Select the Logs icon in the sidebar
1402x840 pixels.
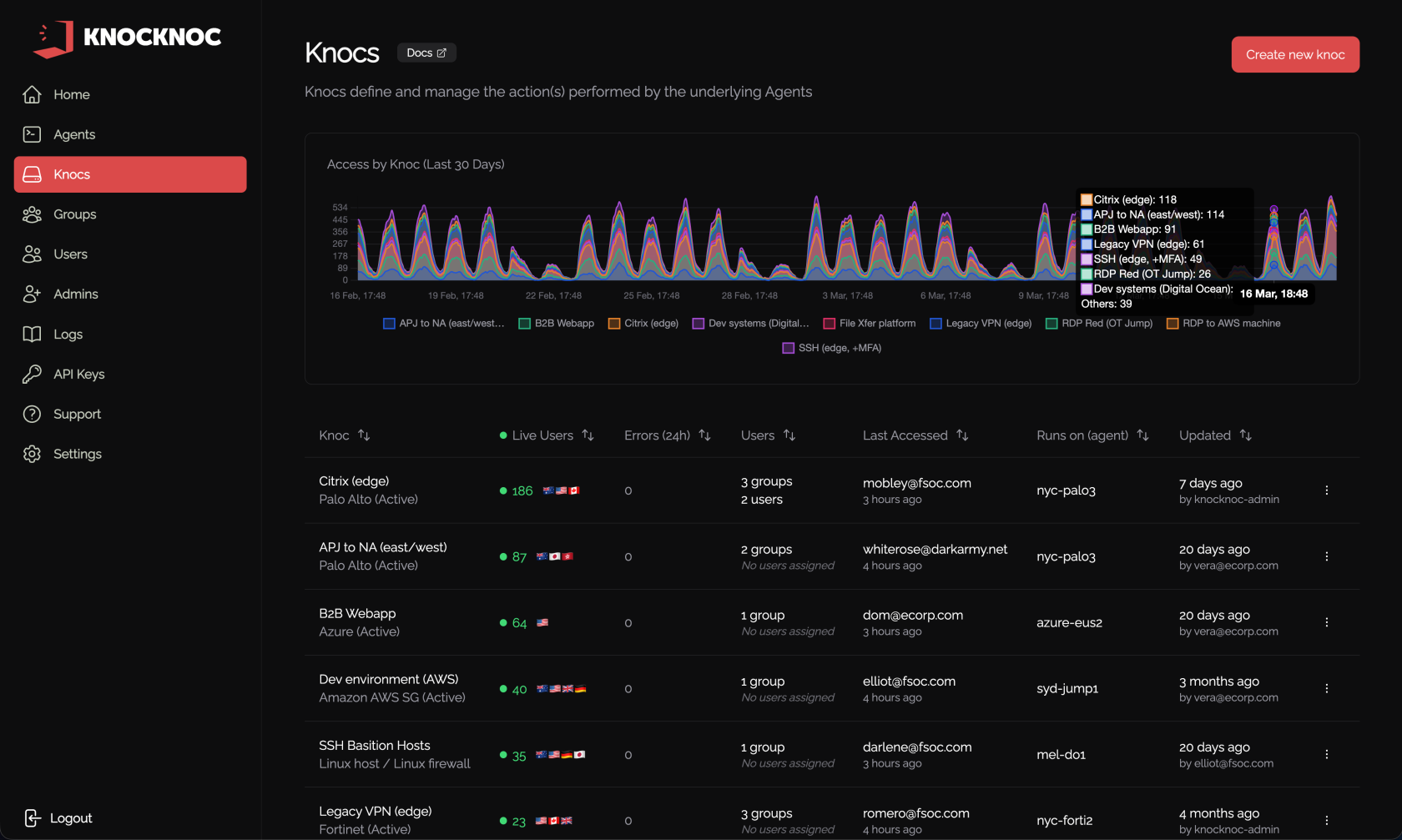(x=32, y=334)
